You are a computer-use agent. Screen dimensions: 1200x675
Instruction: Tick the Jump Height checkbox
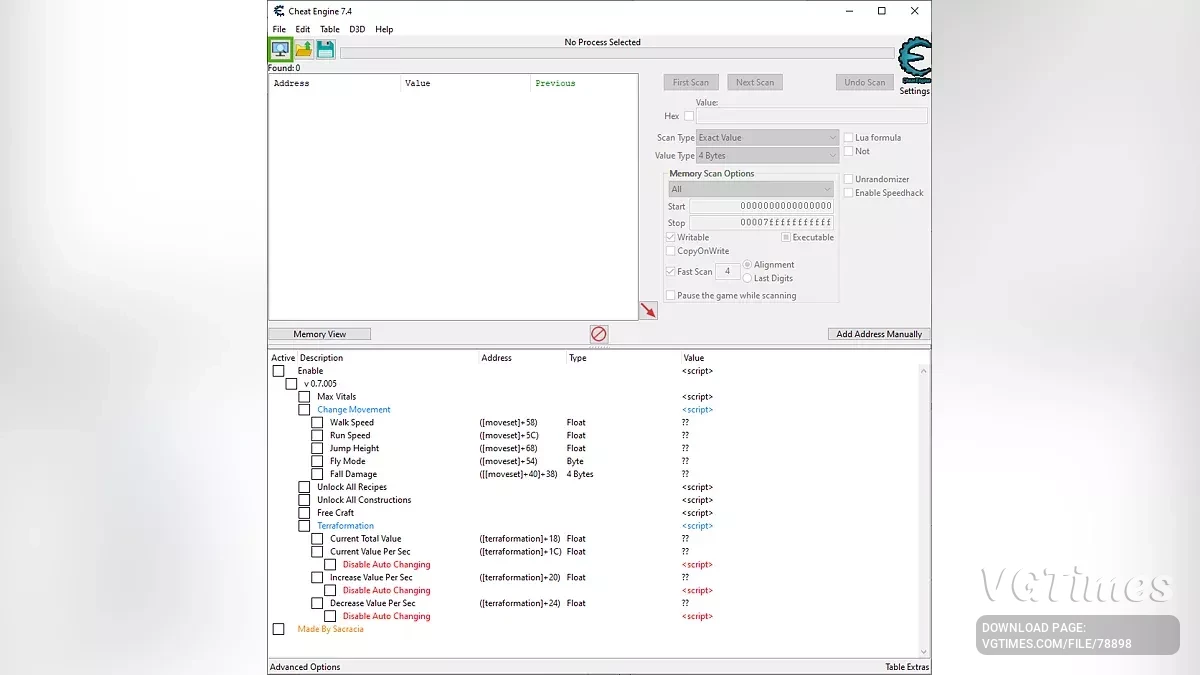coord(317,449)
